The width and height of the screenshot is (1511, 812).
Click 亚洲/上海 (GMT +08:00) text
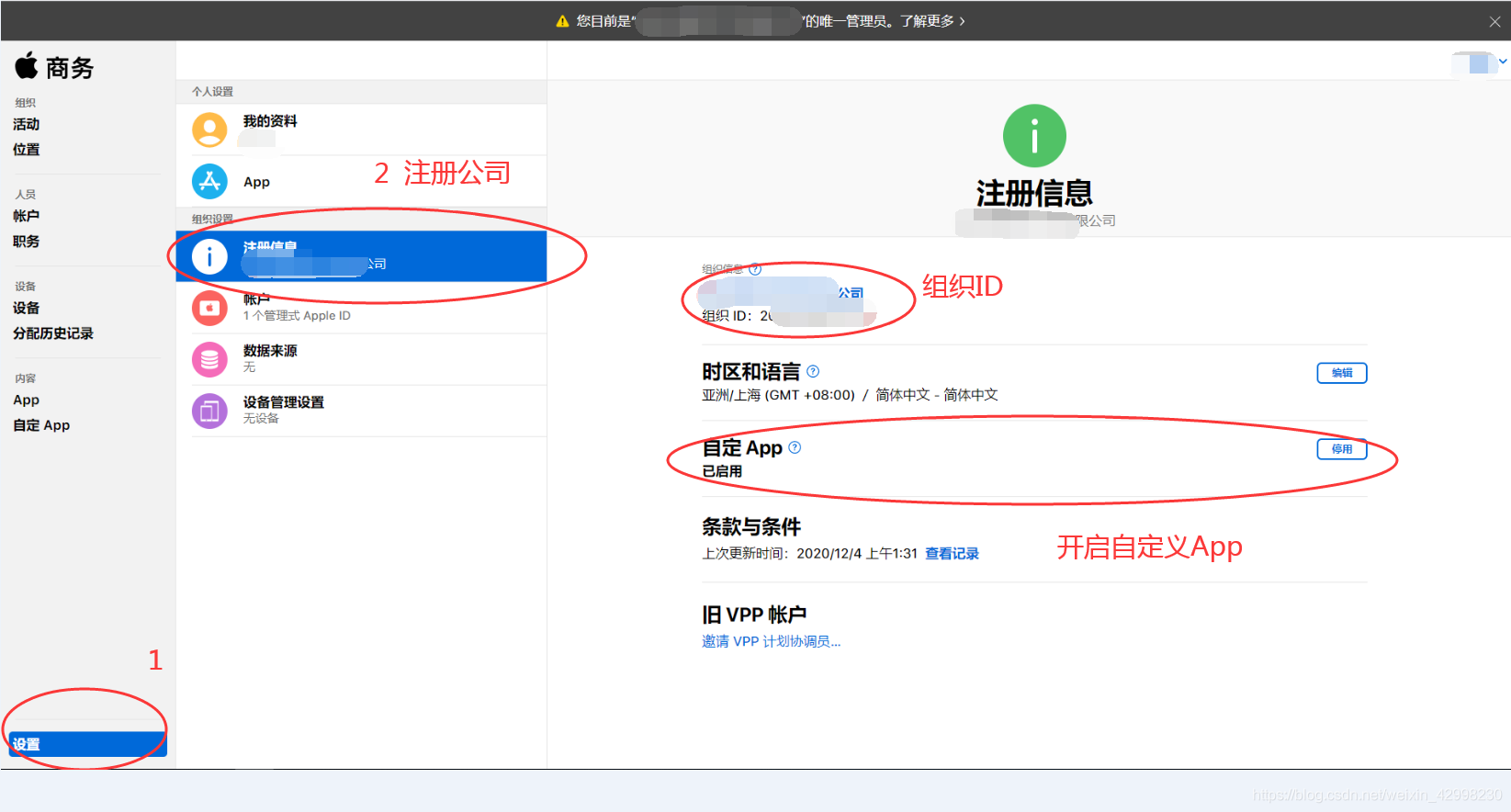(779, 395)
